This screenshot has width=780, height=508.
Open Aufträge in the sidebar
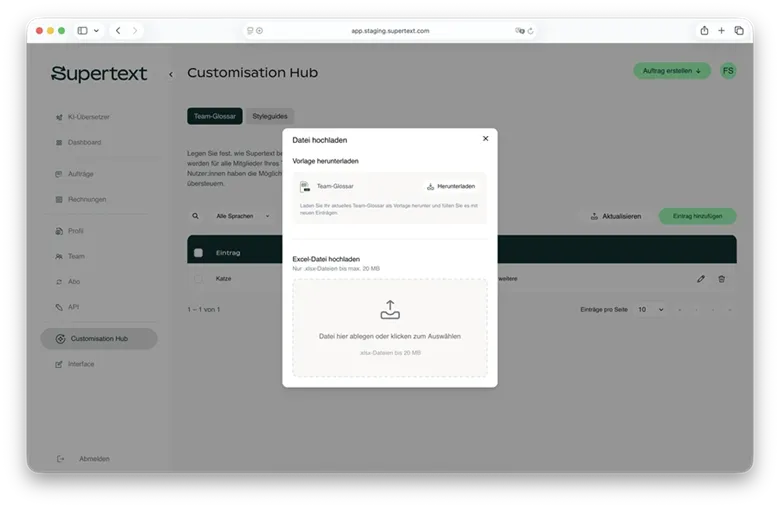coord(75,174)
